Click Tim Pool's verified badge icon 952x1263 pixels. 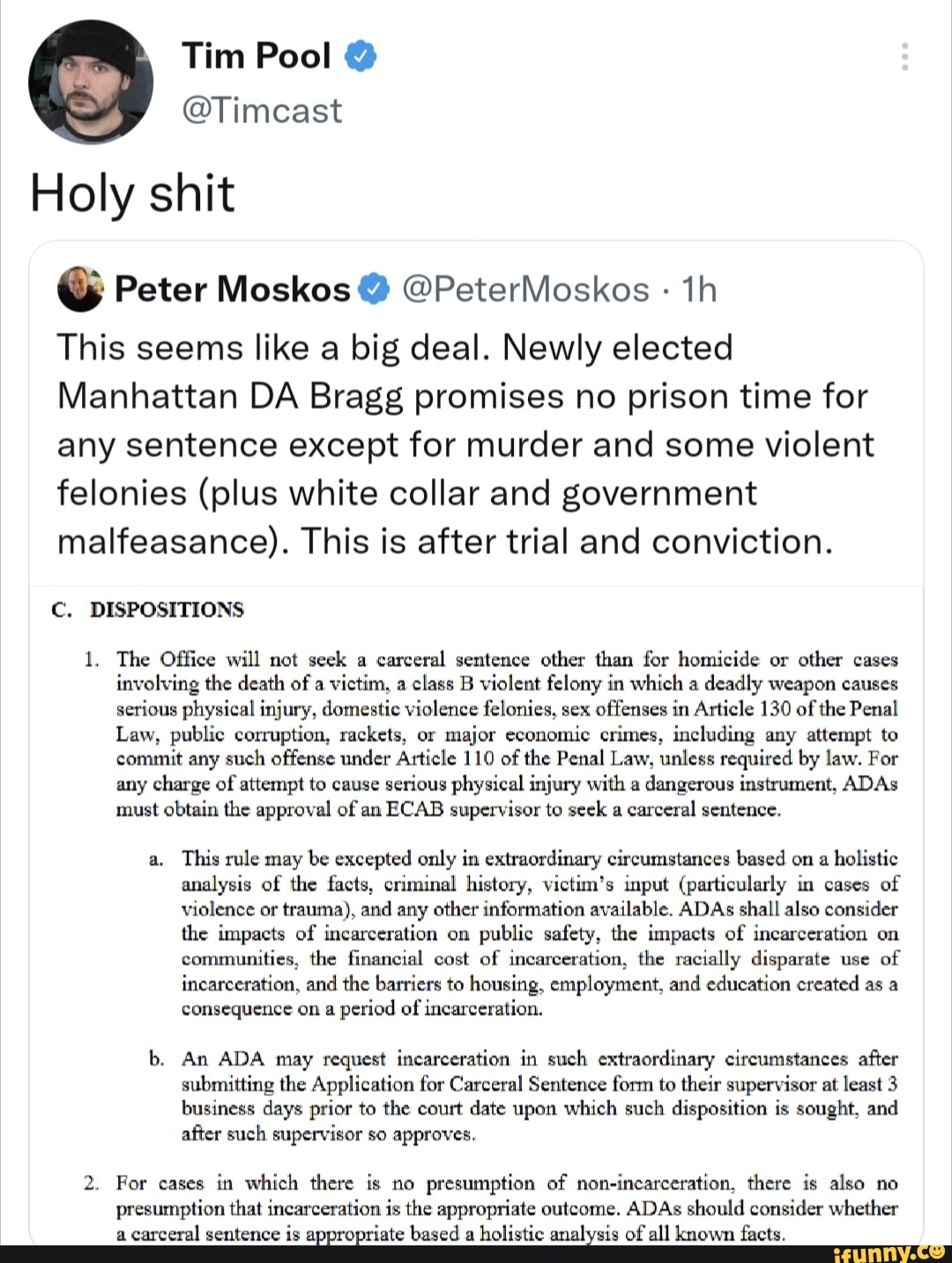point(360,56)
